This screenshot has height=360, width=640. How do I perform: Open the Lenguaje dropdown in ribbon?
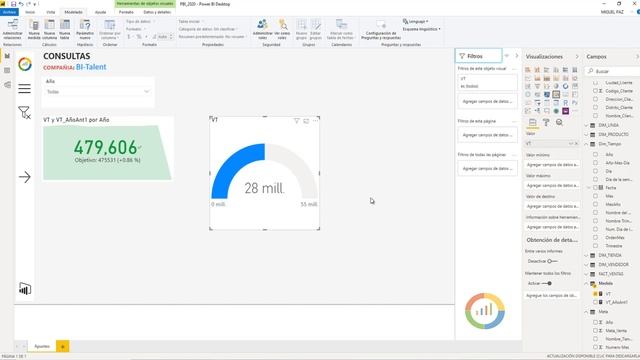coord(416,21)
